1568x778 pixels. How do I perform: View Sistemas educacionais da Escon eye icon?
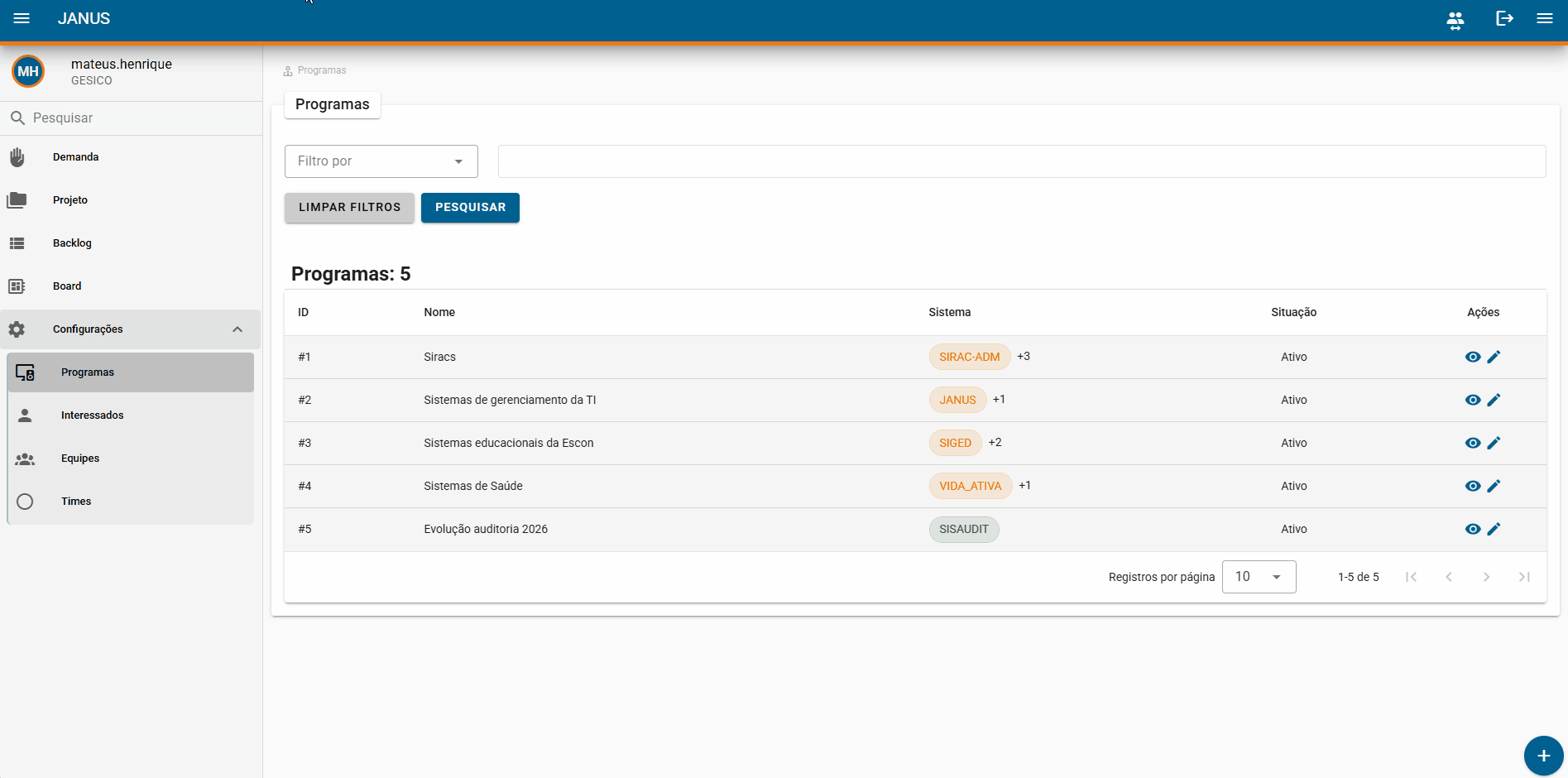click(x=1473, y=443)
